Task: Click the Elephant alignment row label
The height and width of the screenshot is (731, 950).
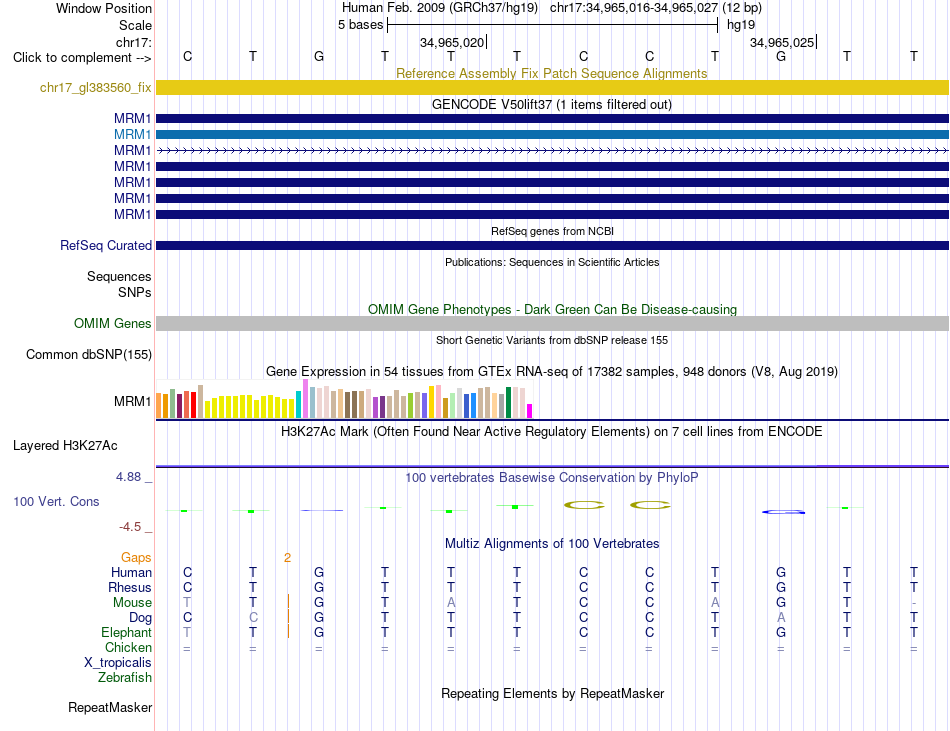Action: tap(126, 633)
